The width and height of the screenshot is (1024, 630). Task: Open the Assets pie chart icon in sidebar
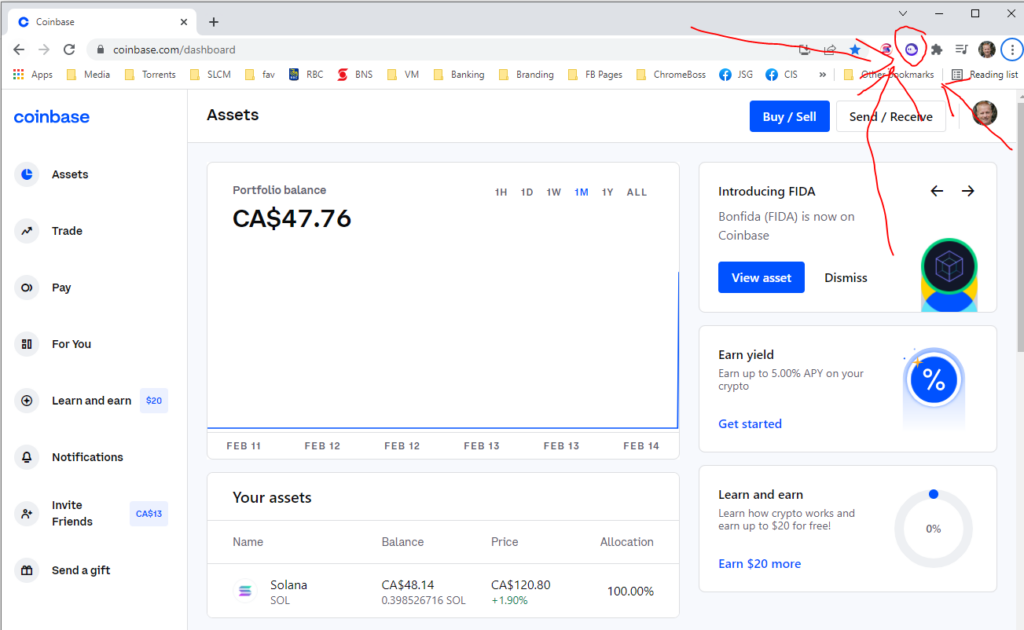click(27, 174)
